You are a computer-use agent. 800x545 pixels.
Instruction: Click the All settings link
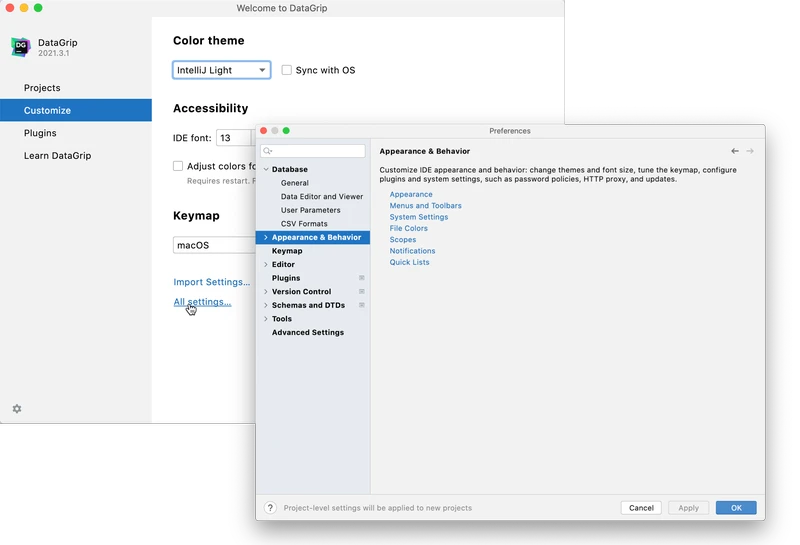[203, 302]
